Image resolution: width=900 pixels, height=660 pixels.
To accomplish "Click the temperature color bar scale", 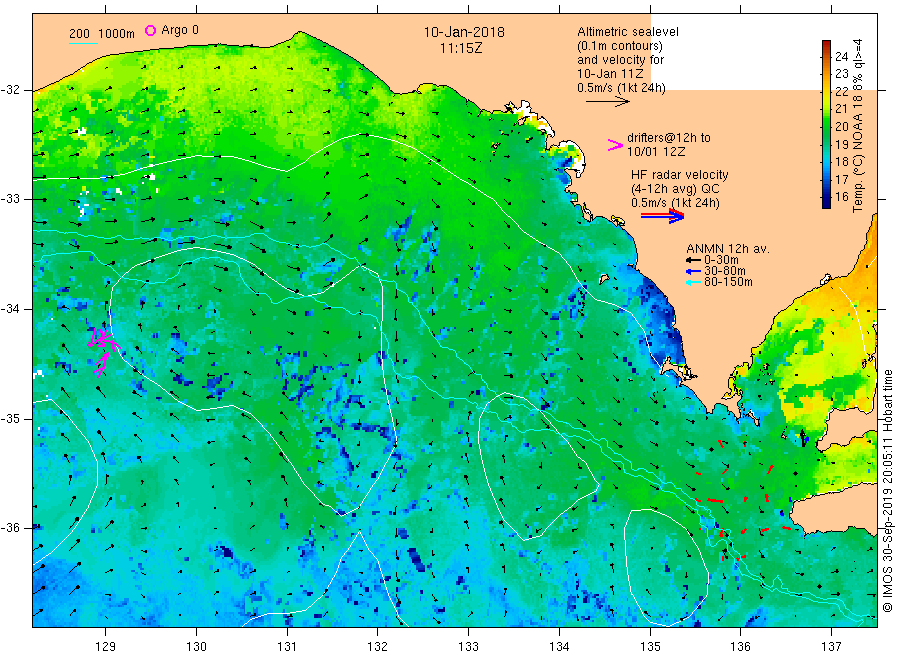I will coord(826,124).
